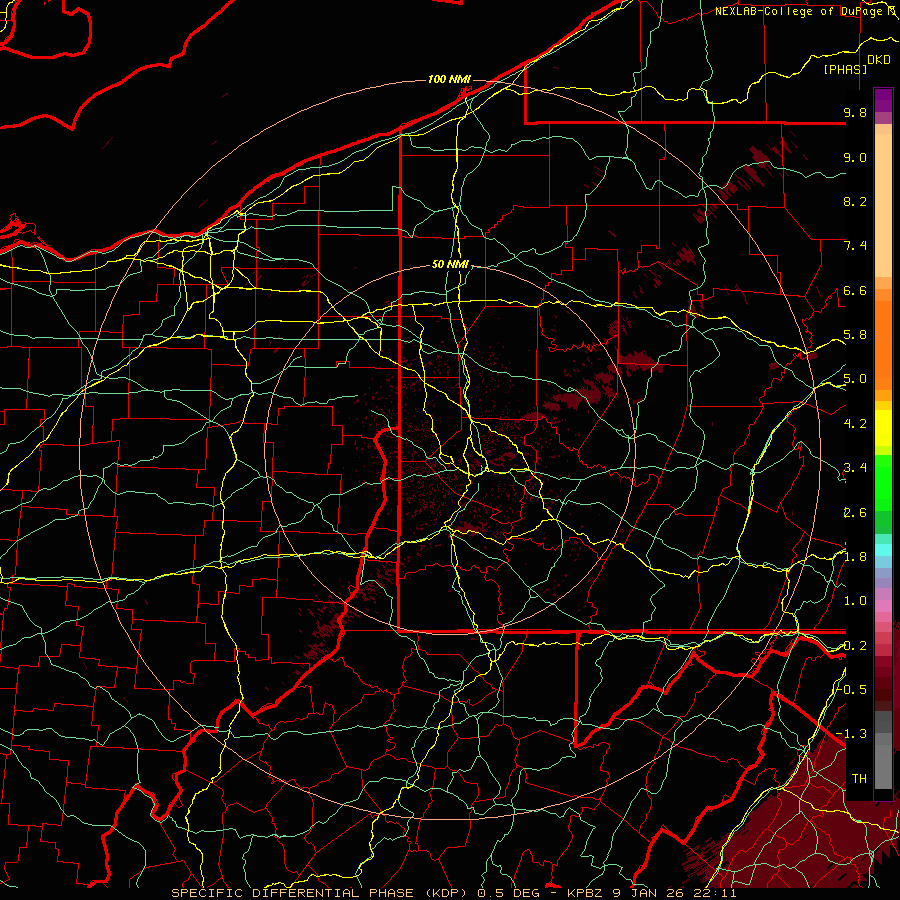Click the 5.0 scale value label
The width and height of the screenshot is (900, 900).
pyautogui.click(x=855, y=379)
